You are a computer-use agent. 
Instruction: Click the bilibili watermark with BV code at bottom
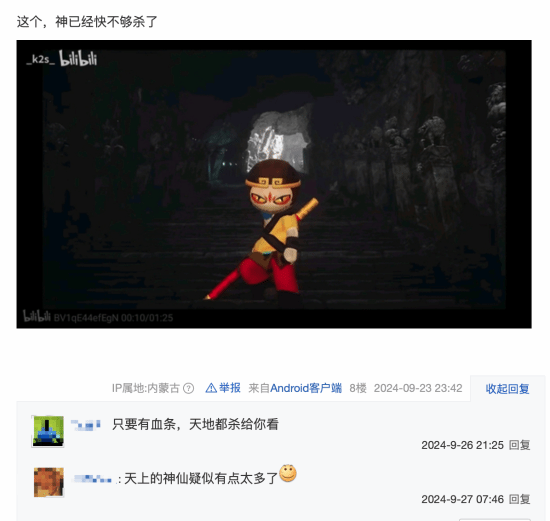tap(98, 317)
